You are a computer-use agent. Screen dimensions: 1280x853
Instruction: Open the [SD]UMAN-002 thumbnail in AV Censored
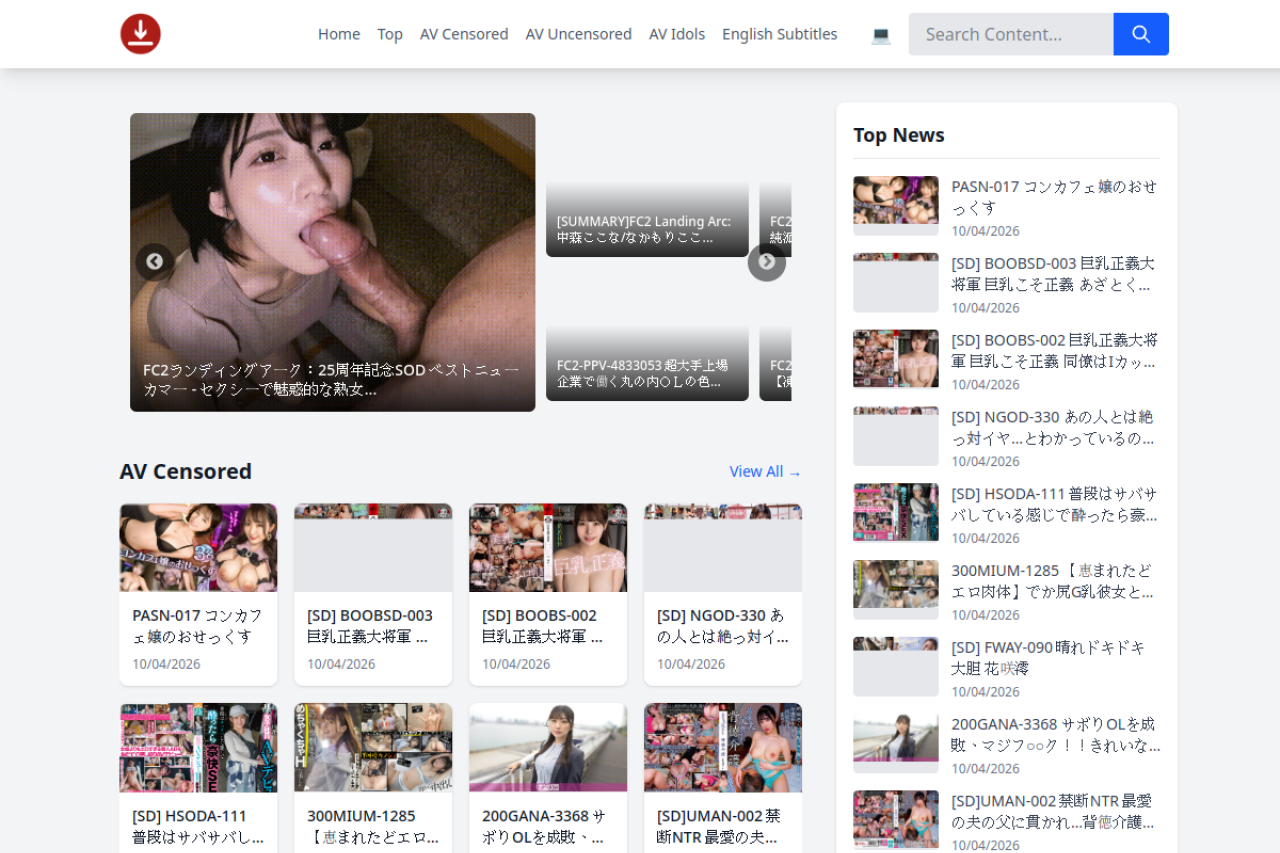click(723, 748)
